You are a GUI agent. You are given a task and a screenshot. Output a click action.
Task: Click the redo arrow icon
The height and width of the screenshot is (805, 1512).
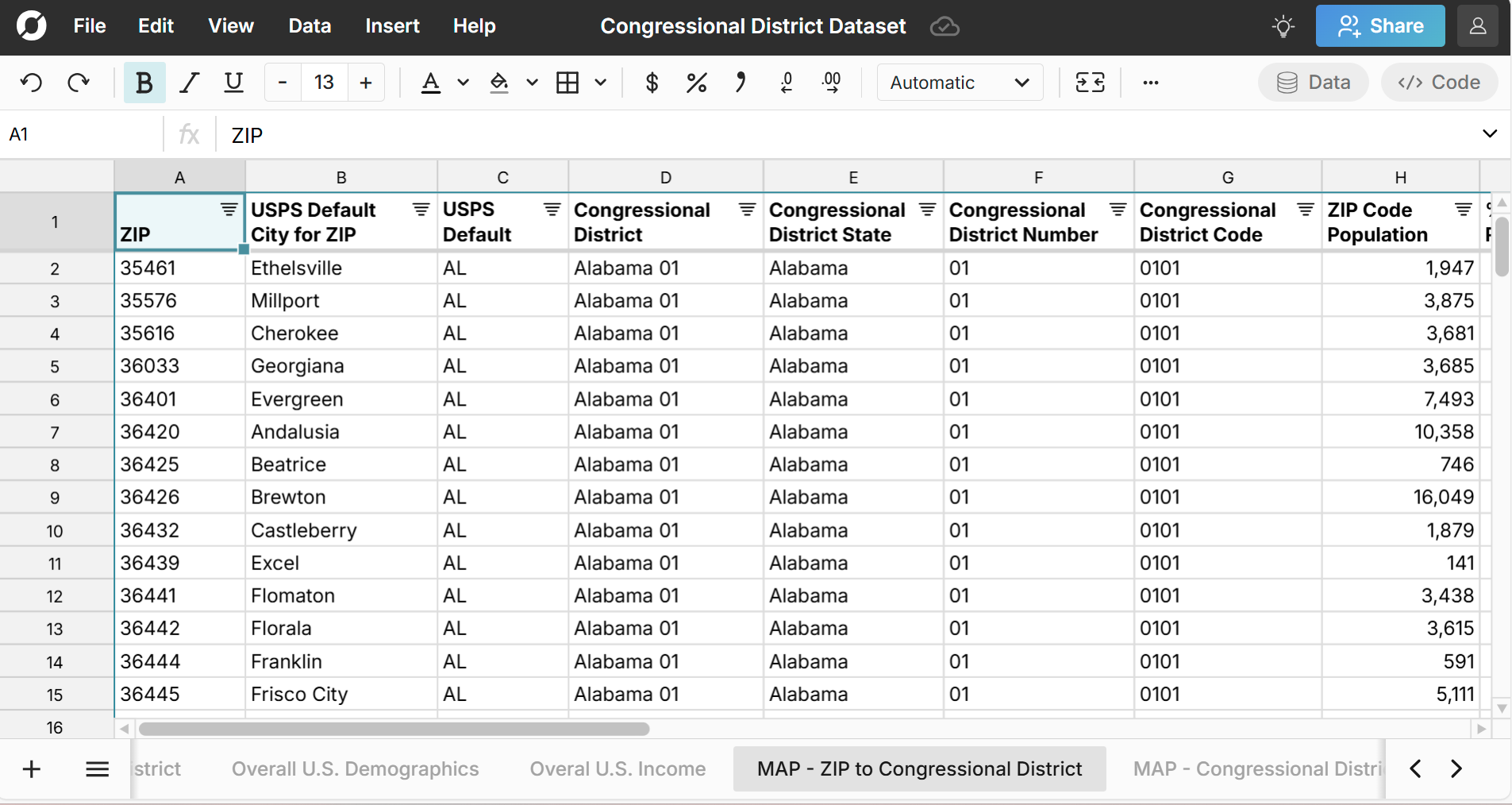click(x=78, y=83)
